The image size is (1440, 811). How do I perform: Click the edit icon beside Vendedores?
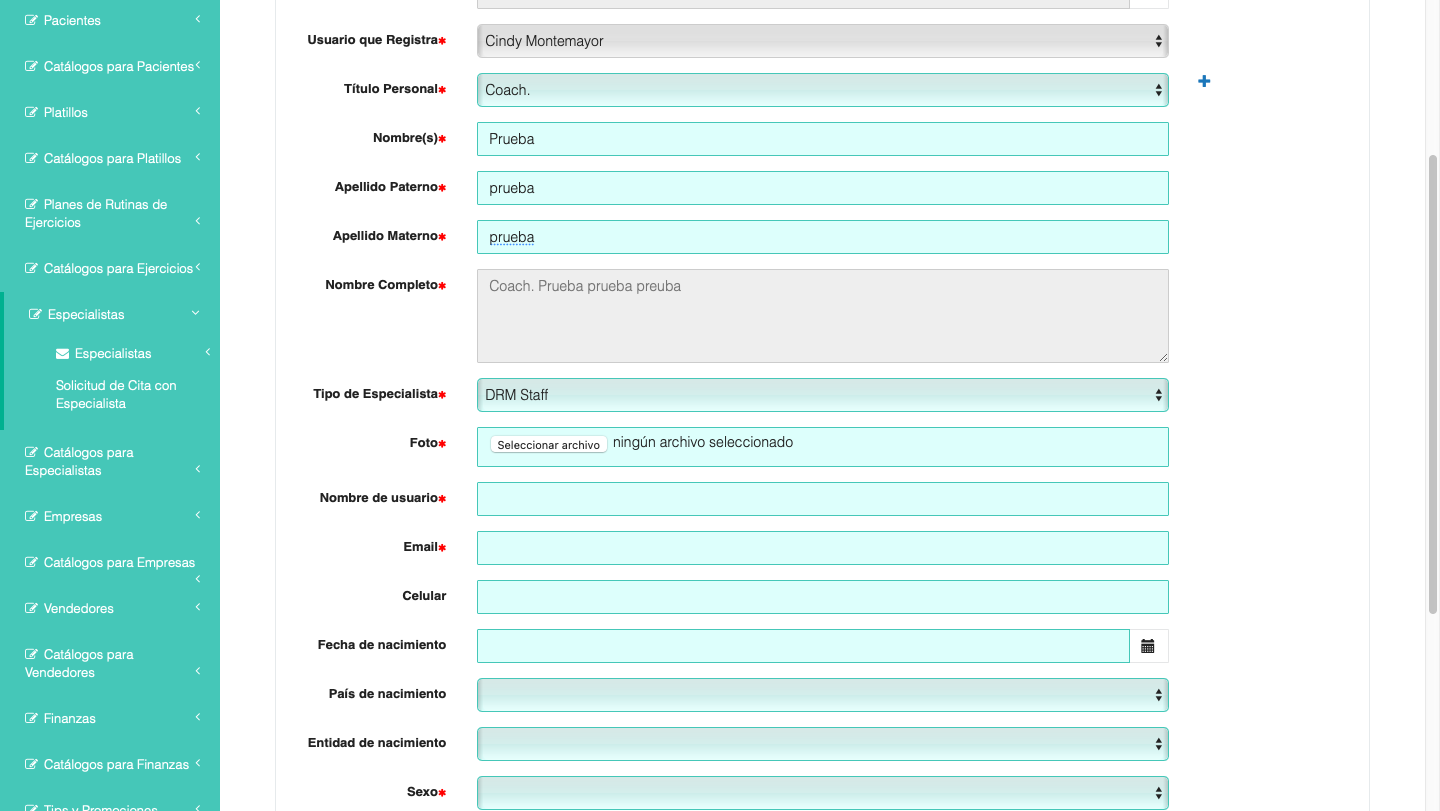click(x=32, y=609)
